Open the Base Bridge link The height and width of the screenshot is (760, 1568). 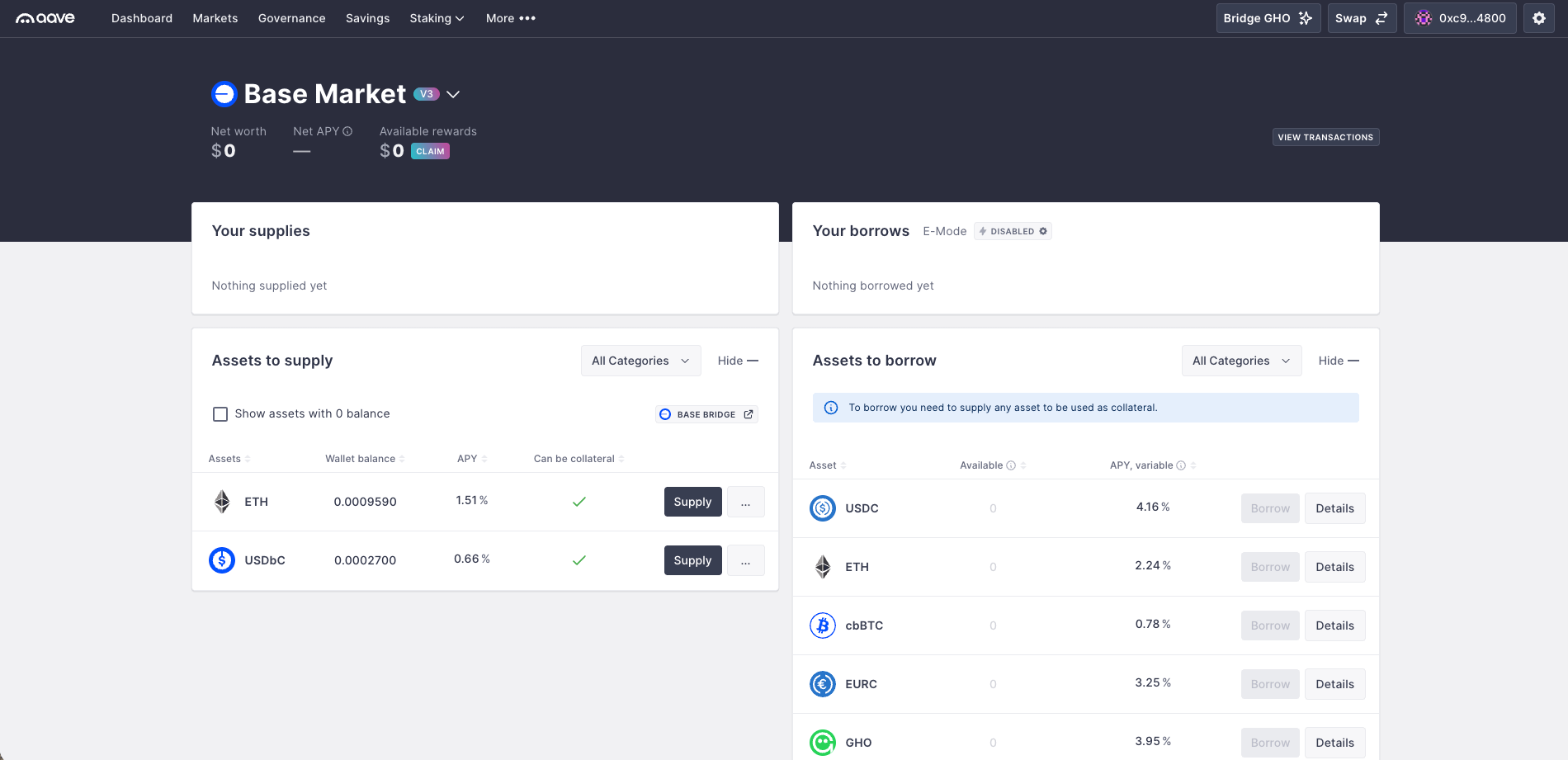(x=706, y=414)
